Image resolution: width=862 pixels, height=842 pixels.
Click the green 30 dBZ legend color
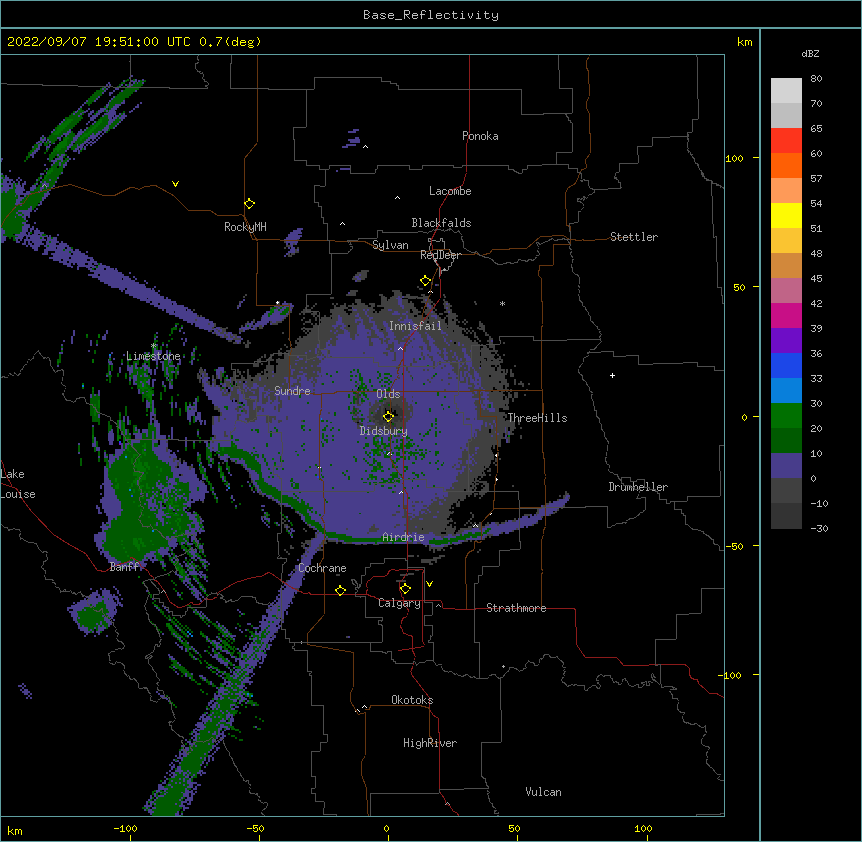[786, 416]
